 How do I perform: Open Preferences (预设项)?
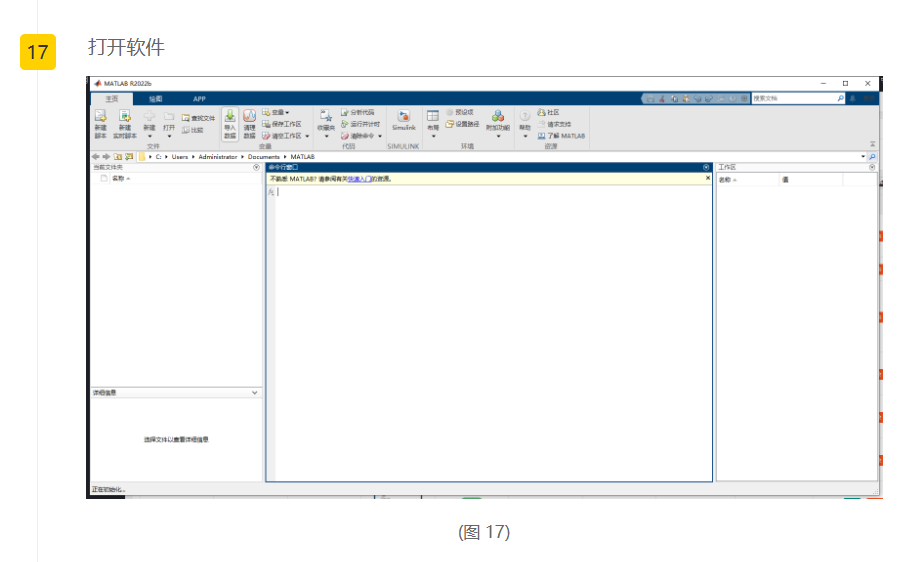point(460,112)
